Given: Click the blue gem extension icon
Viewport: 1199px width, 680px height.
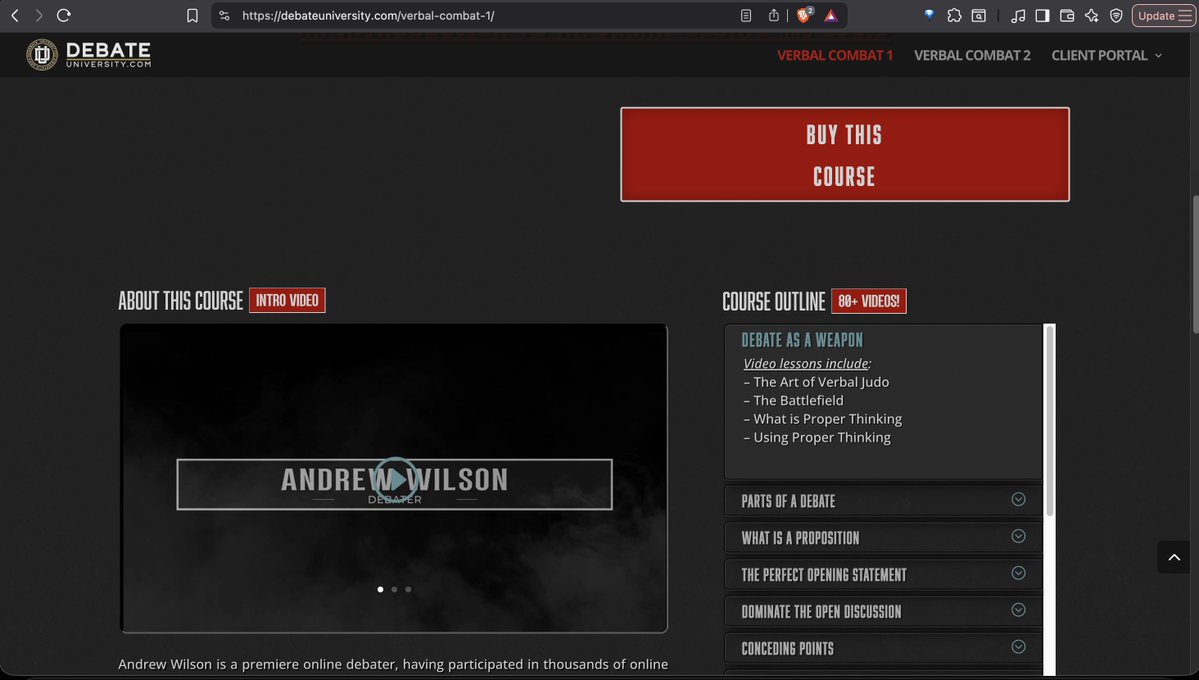Looking at the screenshot, I should click(929, 15).
